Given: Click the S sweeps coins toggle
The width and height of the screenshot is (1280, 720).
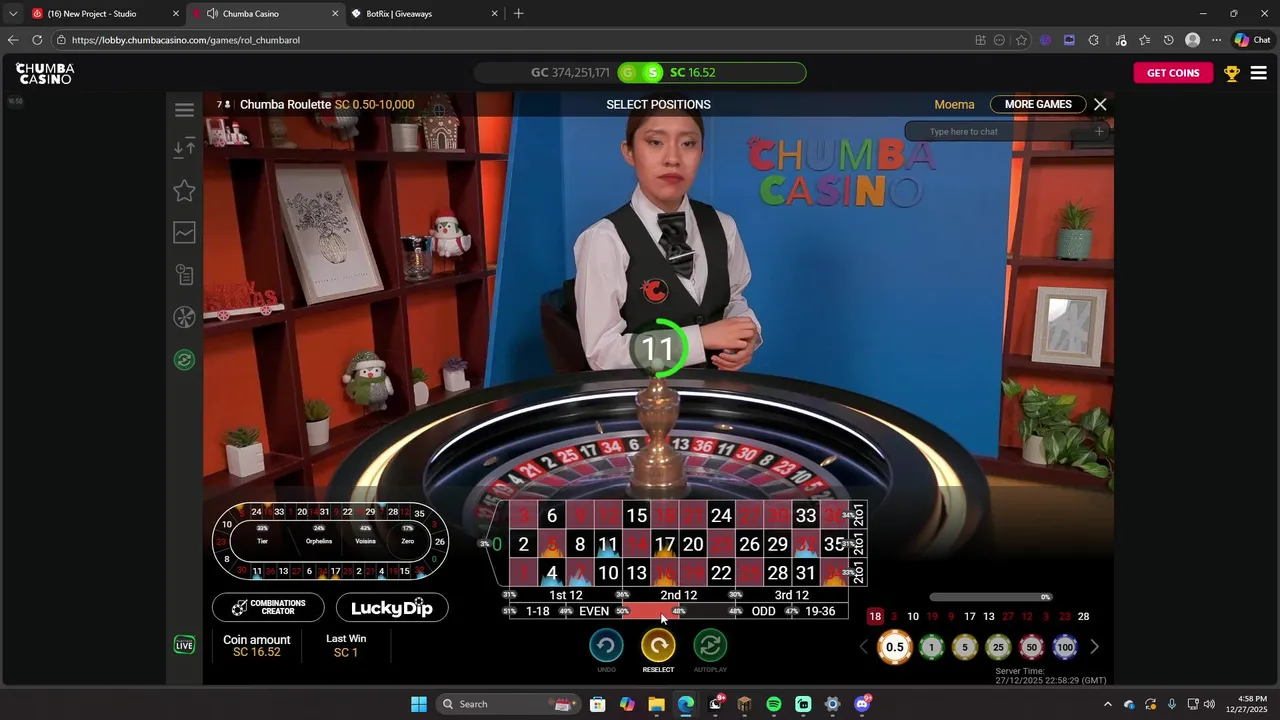Looking at the screenshot, I should tap(653, 72).
